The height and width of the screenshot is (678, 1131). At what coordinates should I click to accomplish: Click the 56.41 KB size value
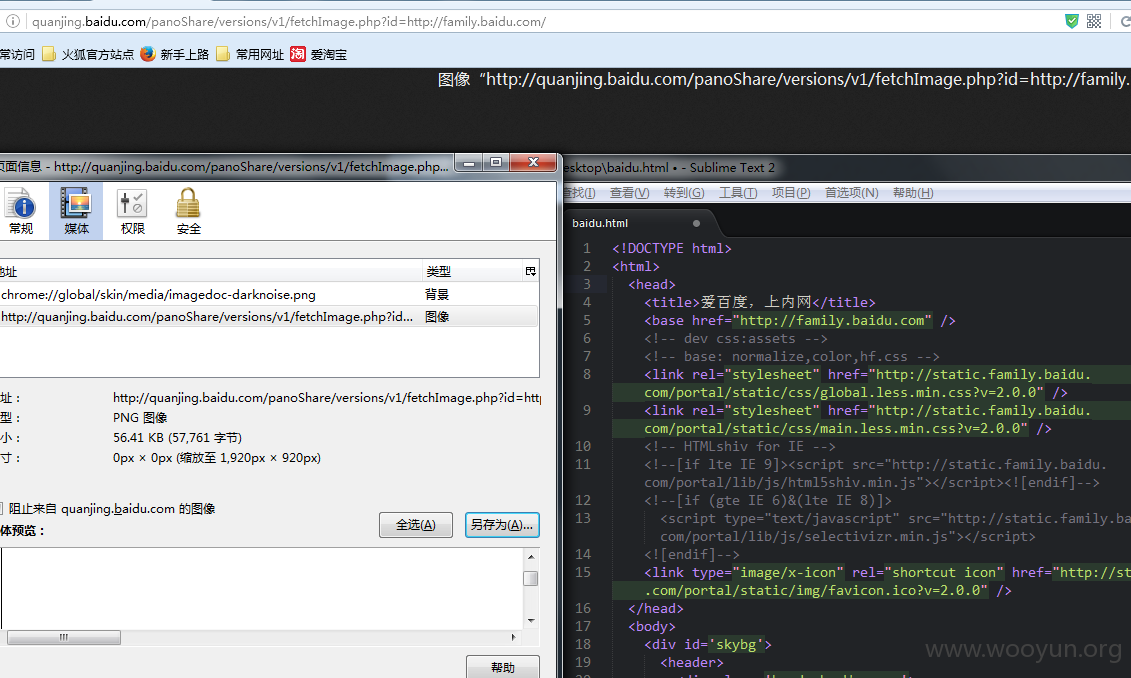click(x=177, y=438)
